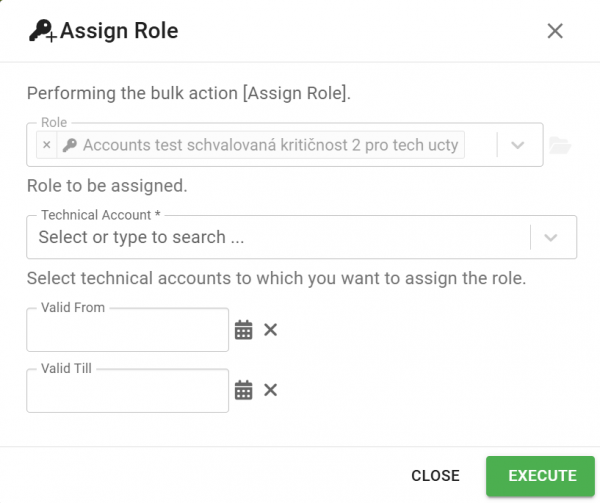Select the Accounts test schvalovaná role chip text
The width and height of the screenshot is (600, 503).
[x=271, y=145]
